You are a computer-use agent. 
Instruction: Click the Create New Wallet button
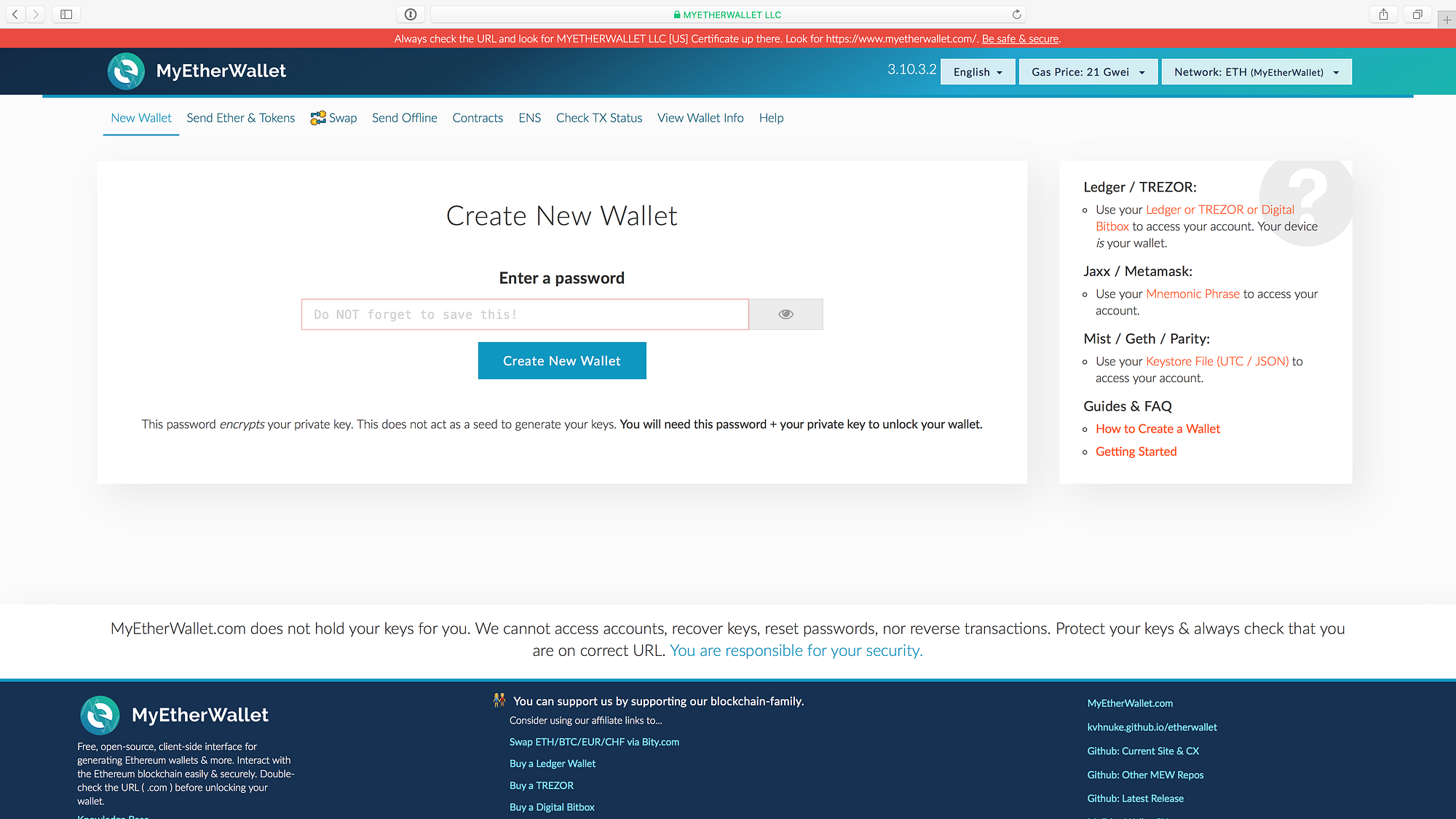tap(562, 361)
